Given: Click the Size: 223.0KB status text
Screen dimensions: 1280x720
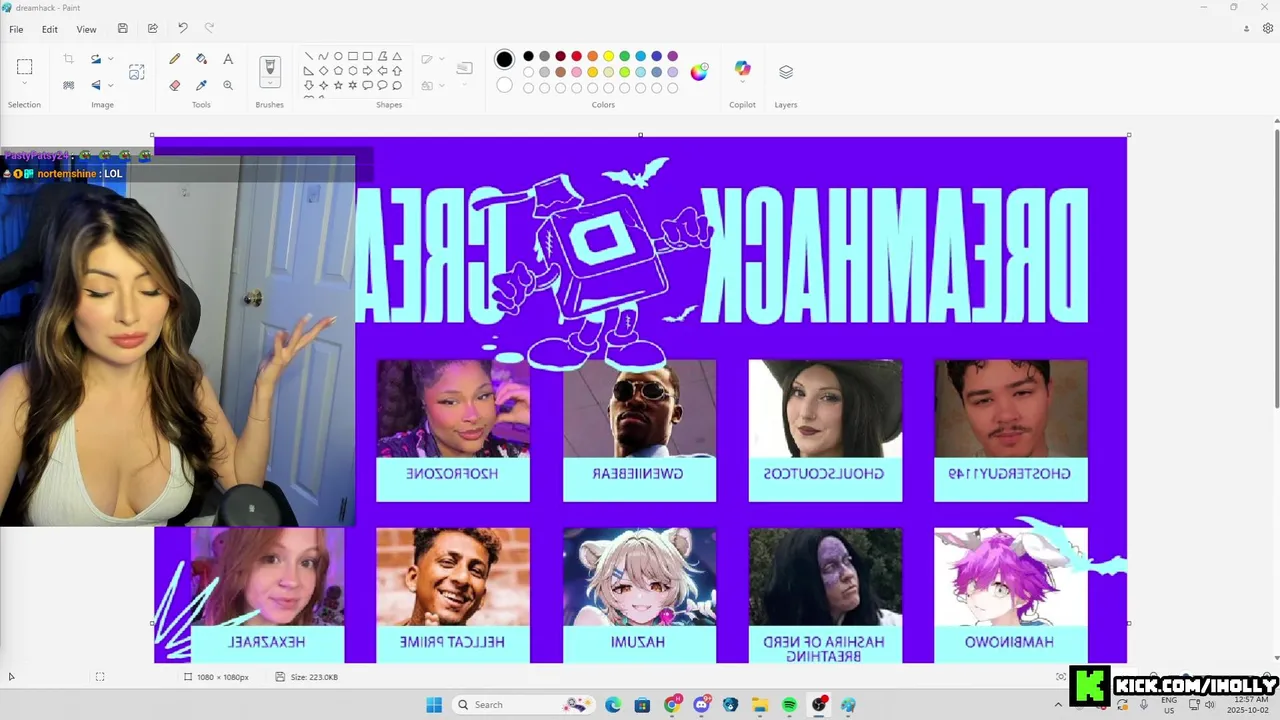Looking at the screenshot, I should pos(314,677).
